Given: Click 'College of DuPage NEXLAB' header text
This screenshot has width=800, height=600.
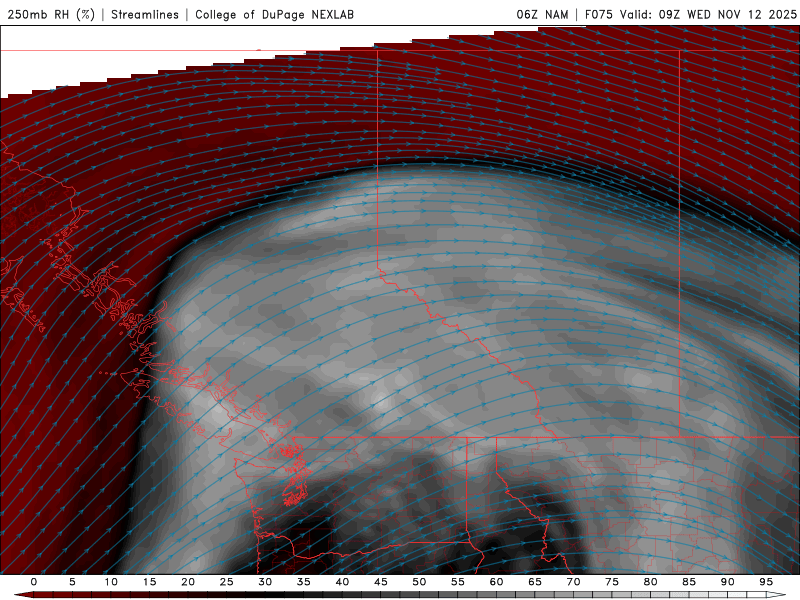Looking at the screenshot, I should click(274, 15).
